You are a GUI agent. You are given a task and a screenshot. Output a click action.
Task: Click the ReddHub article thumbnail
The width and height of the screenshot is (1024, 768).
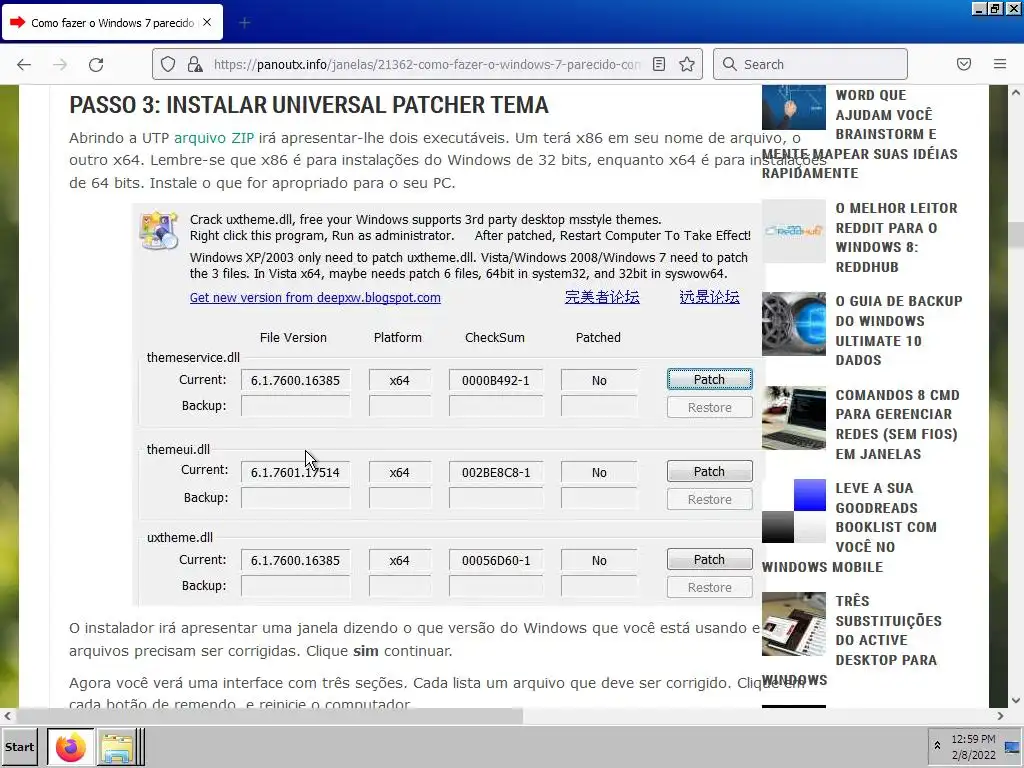[793, 231]
